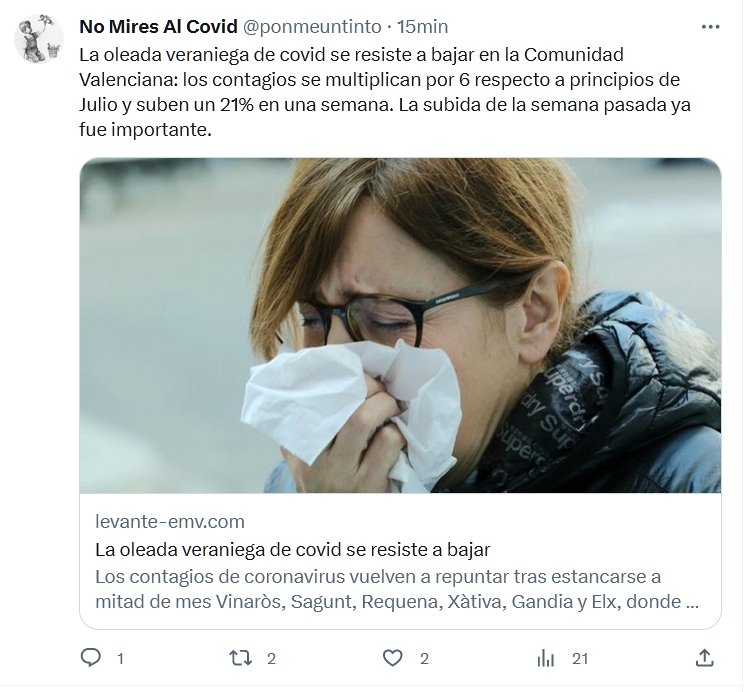This screenshot has height=692, width=750.
Task: Open the tweet via the 15min timestamp
Action: point(423,26)
